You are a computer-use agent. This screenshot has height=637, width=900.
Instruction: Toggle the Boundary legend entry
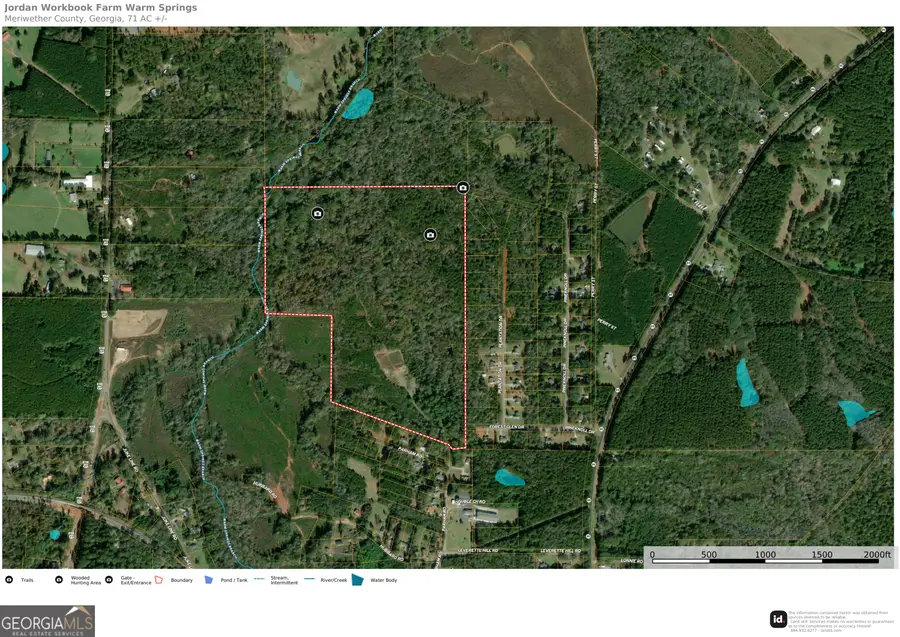tap(181, 579)
